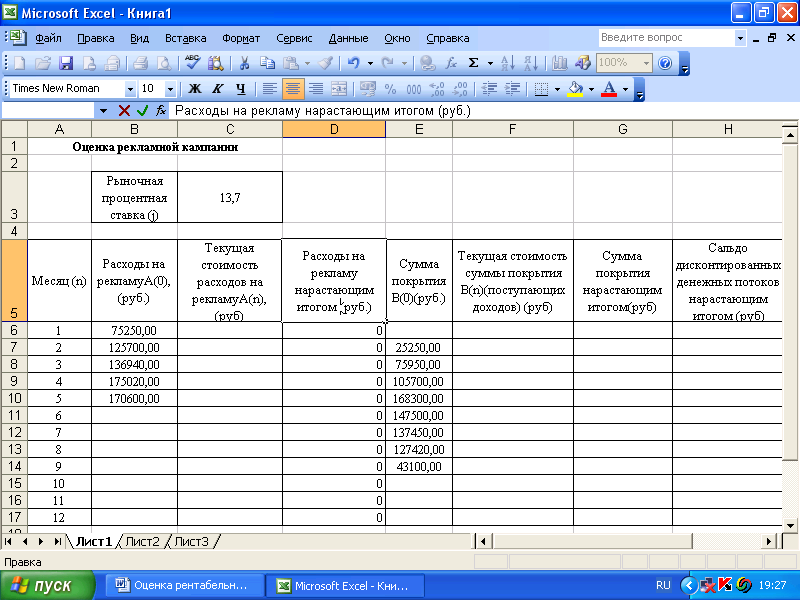Apply red Font Color letter A
800x600 pixels.
tap(609, 89)
